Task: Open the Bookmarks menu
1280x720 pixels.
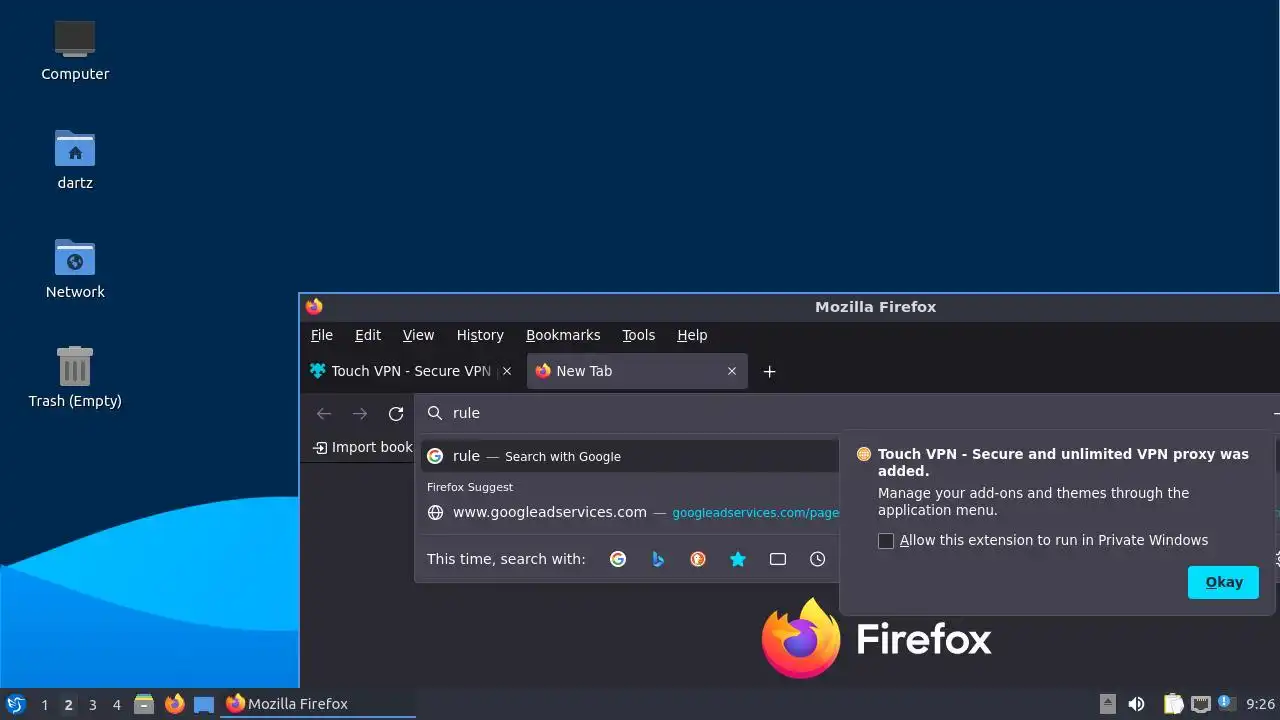Action: 563,335
